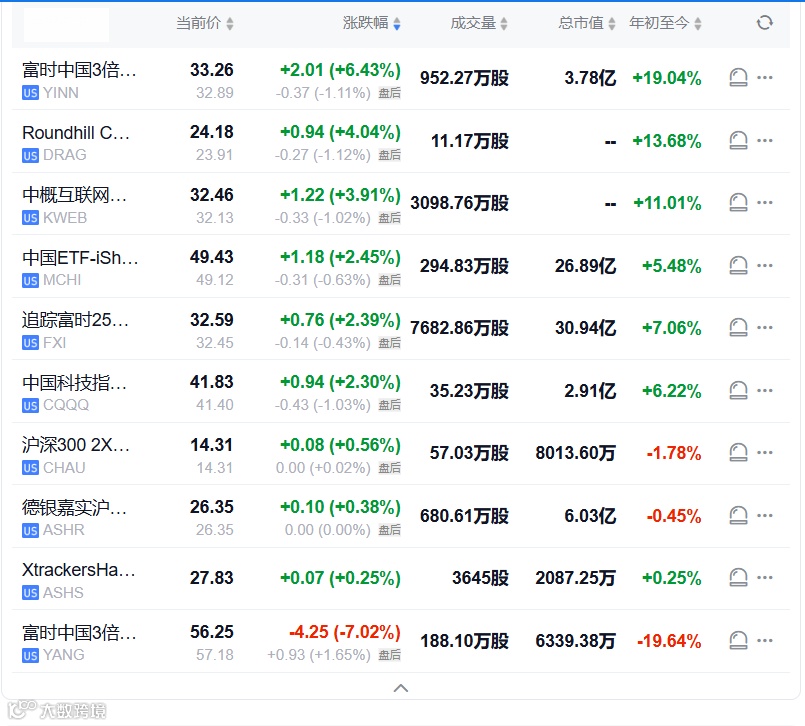Viewport: 805px width, 726px height.
Task: Open more options menu for DRAG
Action: (765, 140)
